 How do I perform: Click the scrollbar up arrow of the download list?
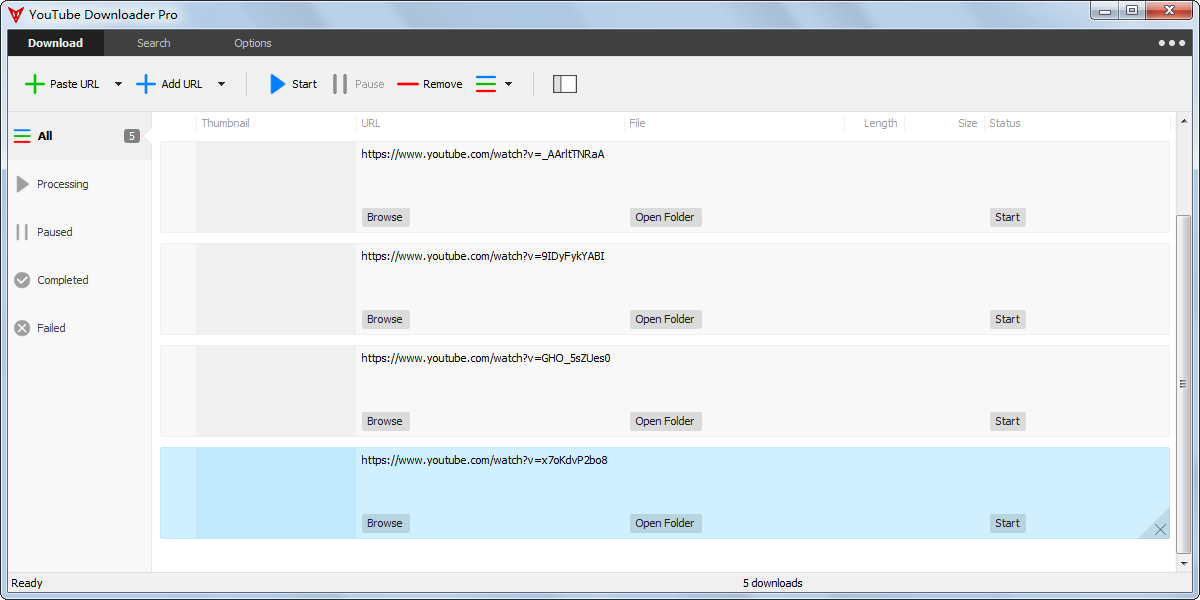1184,120
